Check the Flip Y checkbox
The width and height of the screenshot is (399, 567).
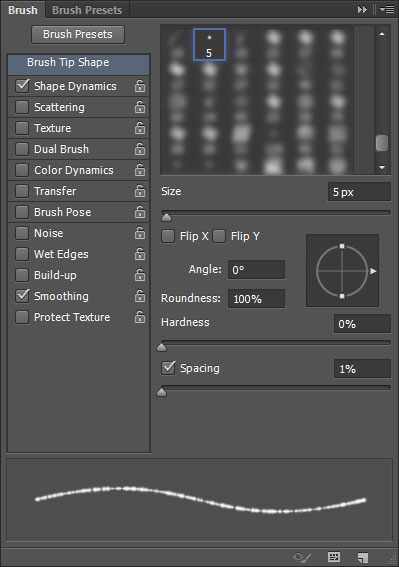[x=219, y=236]
